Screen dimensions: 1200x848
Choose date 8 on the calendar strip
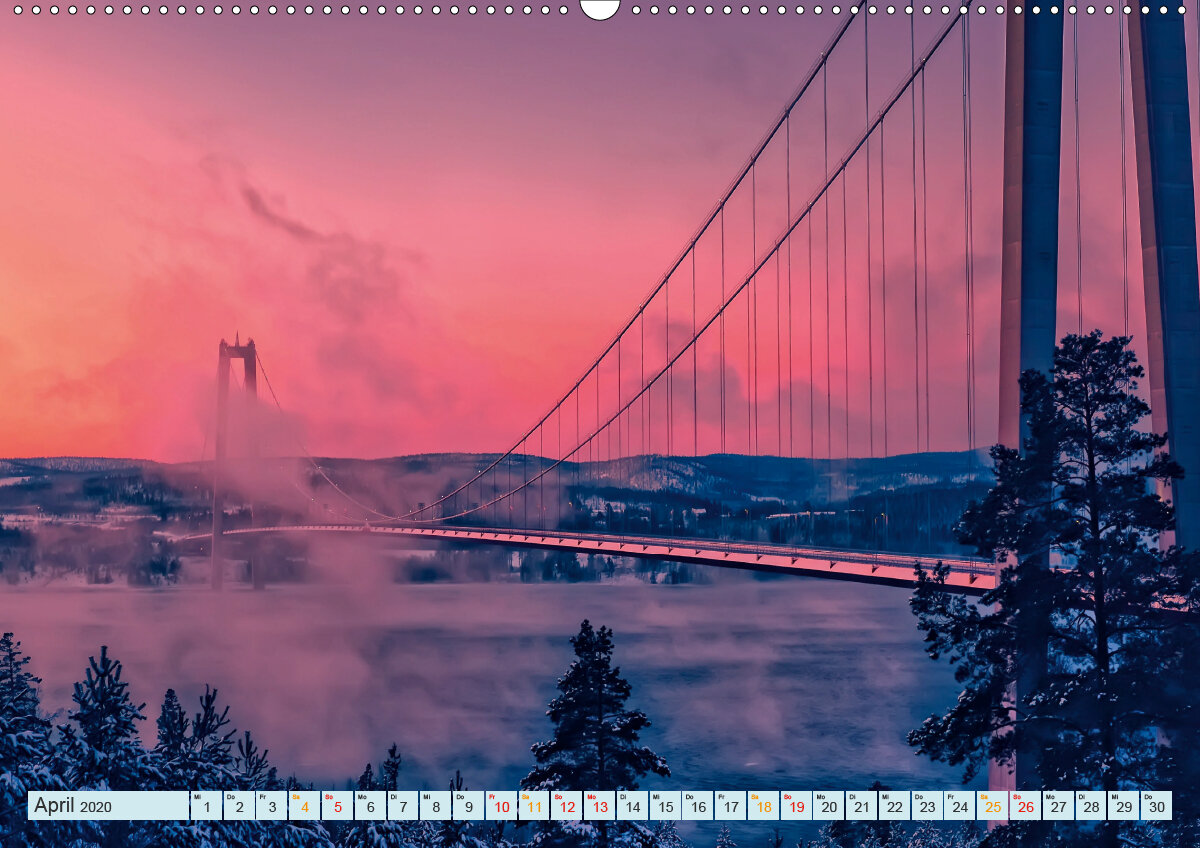point(435,806)
